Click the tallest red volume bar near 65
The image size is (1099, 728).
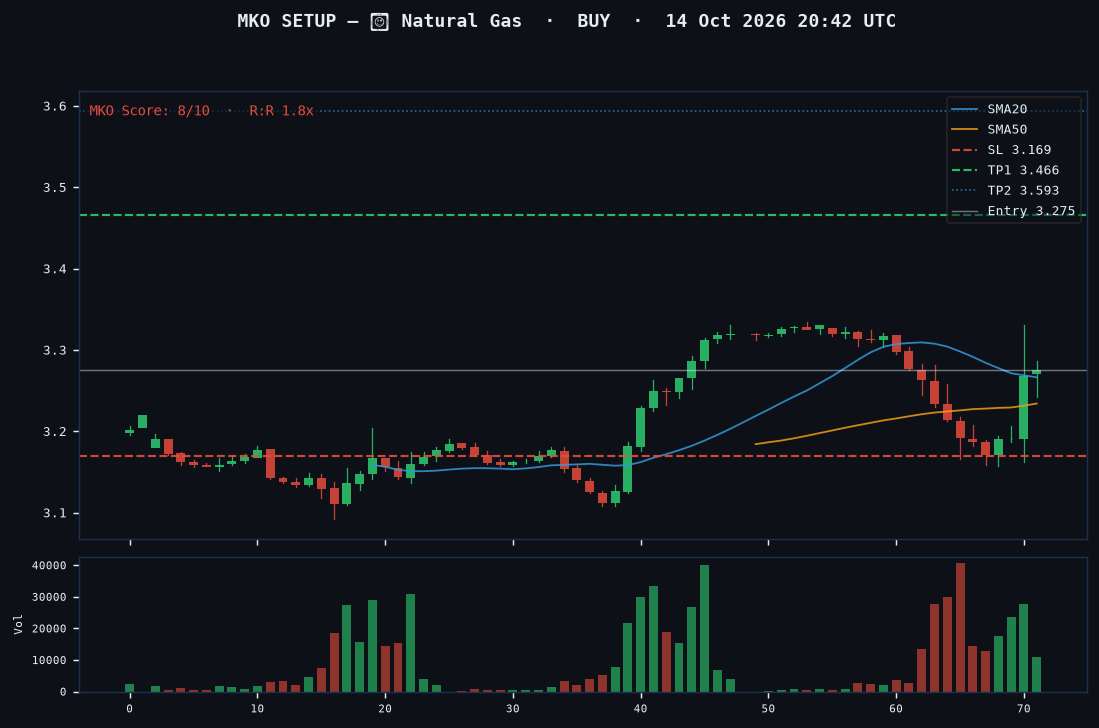pyautogui.click(x=960, y=628)
